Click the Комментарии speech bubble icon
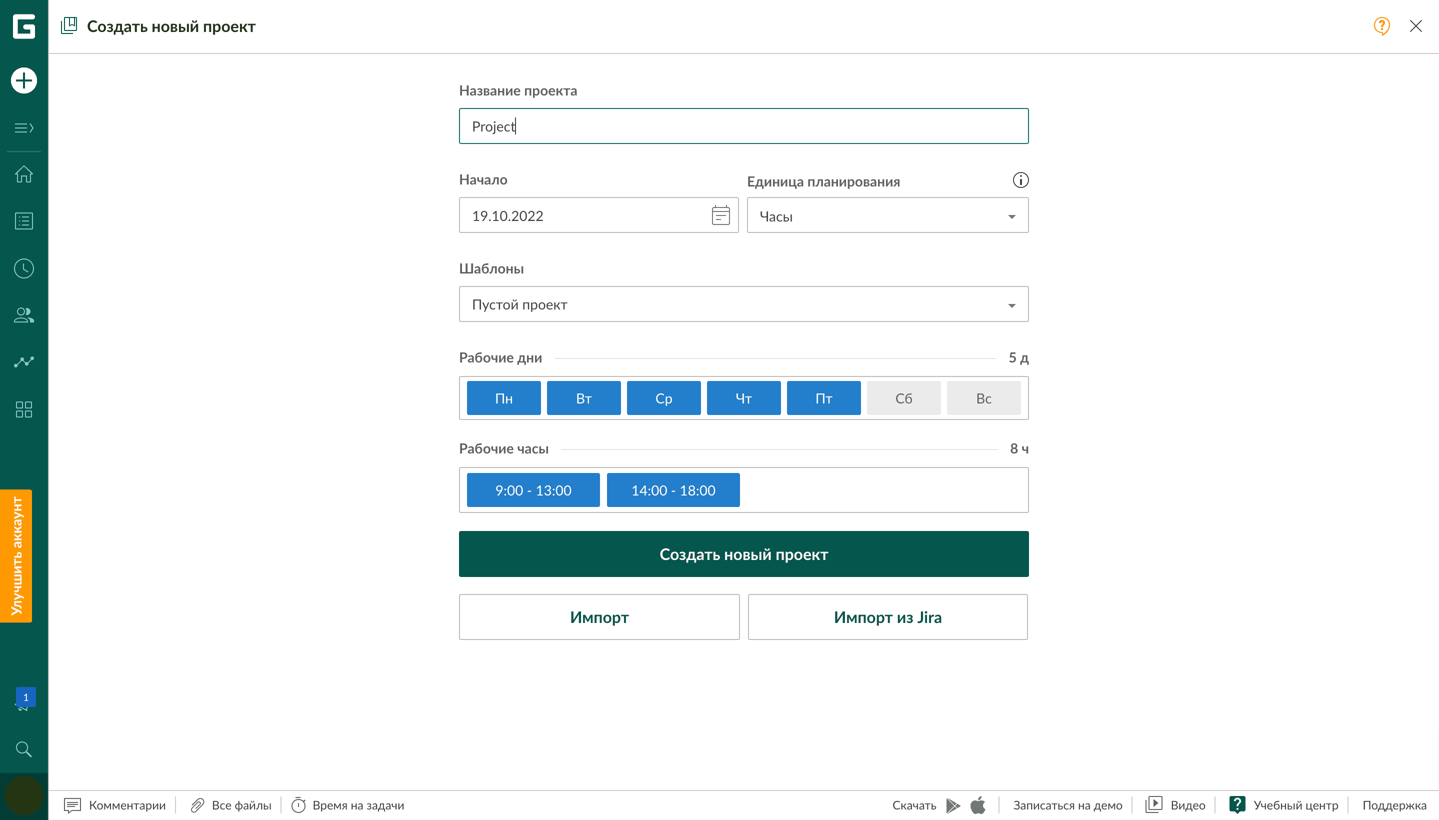 click(72, 805)
